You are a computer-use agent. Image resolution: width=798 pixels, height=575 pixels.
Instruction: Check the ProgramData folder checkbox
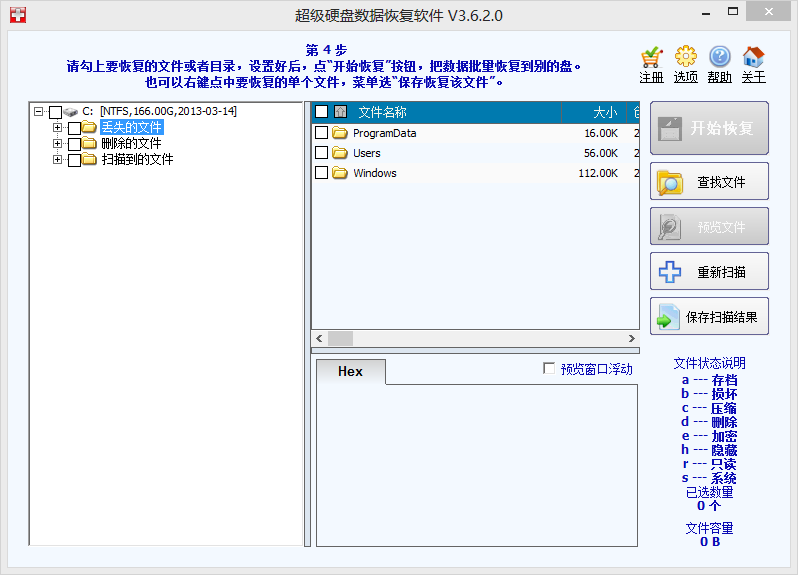click(x=321, y=133)
